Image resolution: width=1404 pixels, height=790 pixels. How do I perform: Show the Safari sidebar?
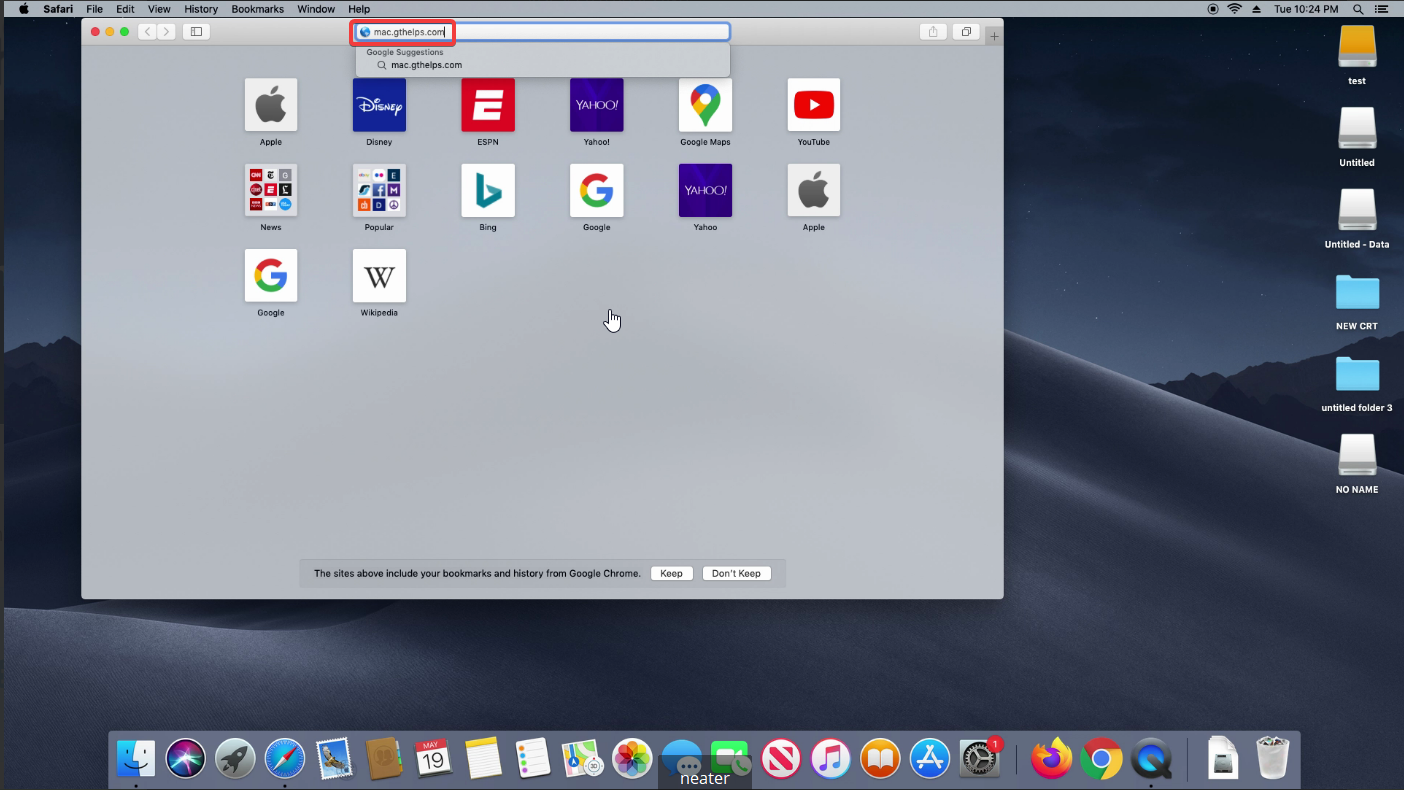tap(196, 32)
